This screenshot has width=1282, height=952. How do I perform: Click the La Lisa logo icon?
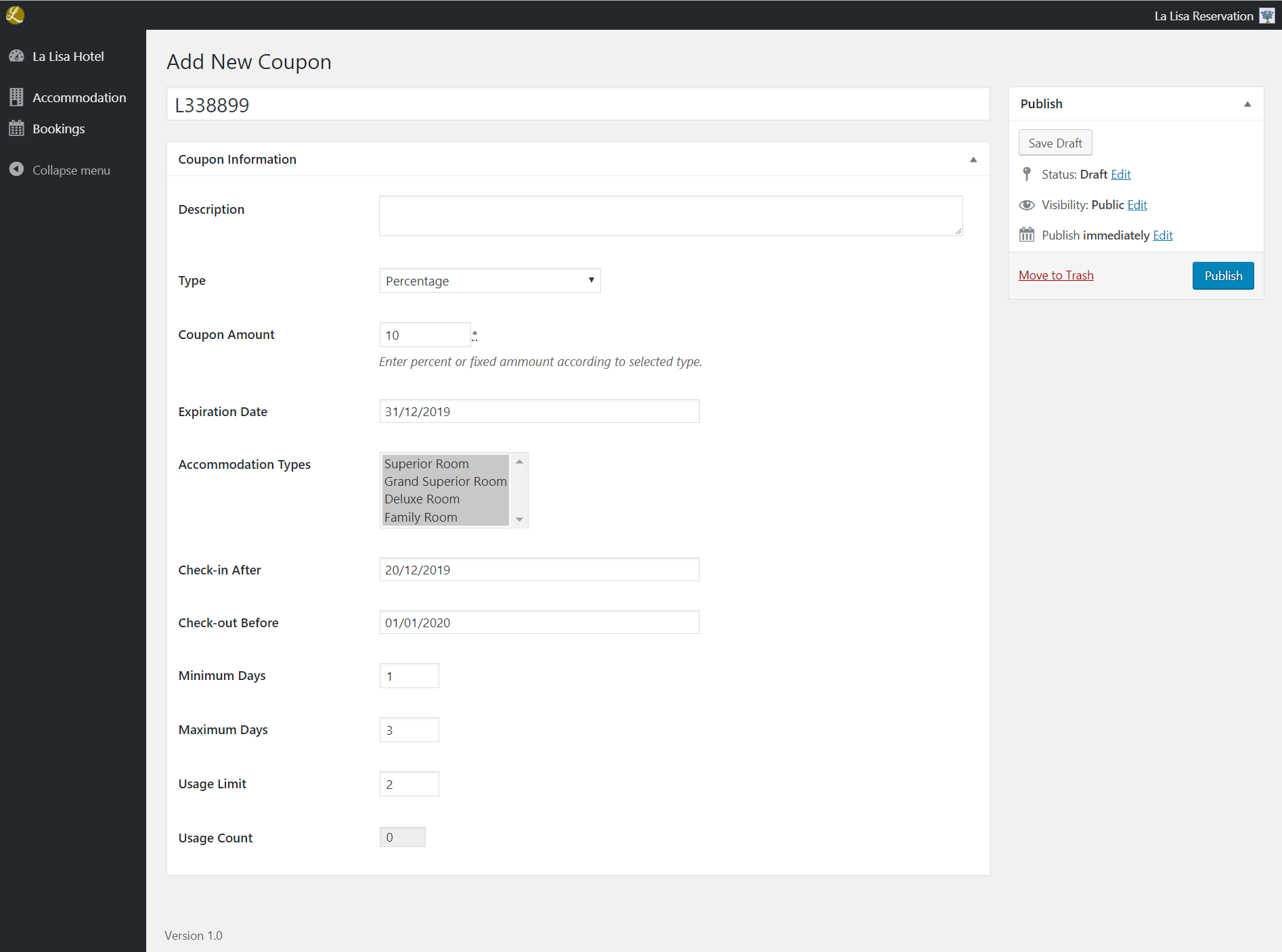point(15,15)
